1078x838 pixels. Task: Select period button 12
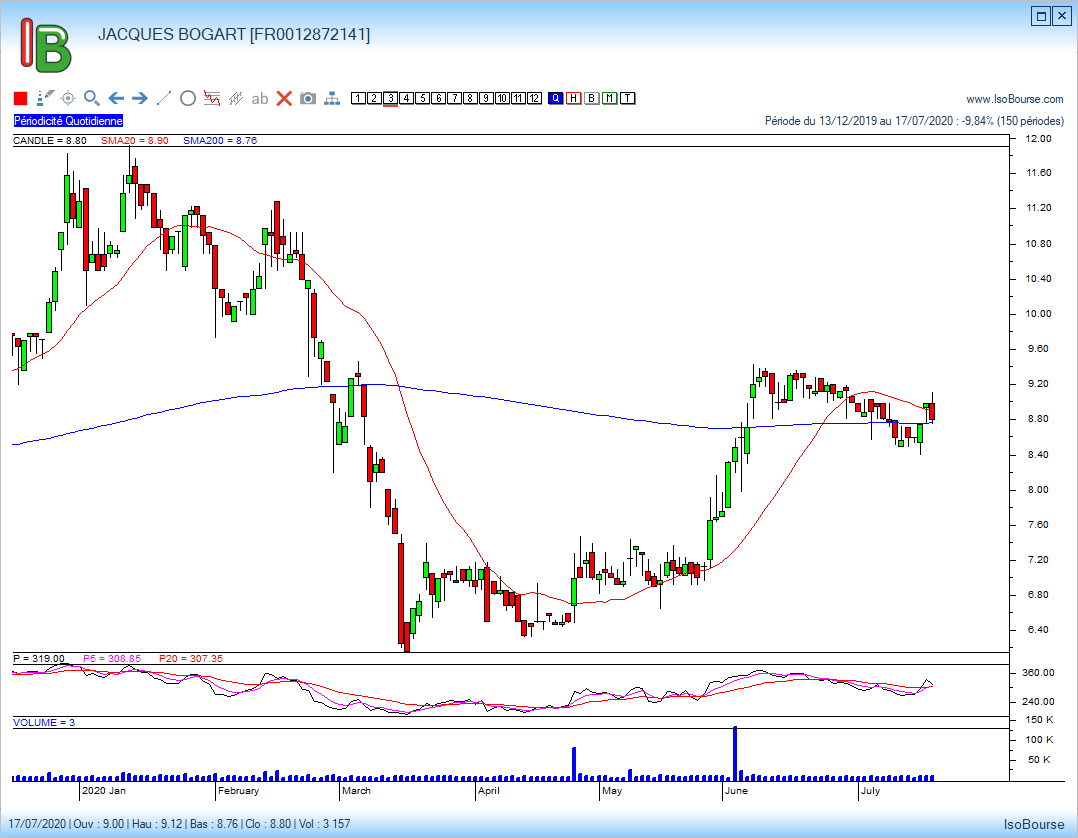(x=534, y=98)
